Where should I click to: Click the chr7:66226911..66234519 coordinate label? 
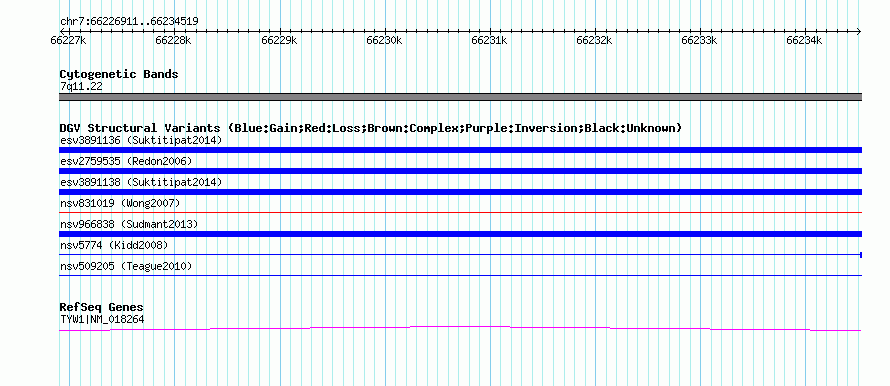pos(129,22)
